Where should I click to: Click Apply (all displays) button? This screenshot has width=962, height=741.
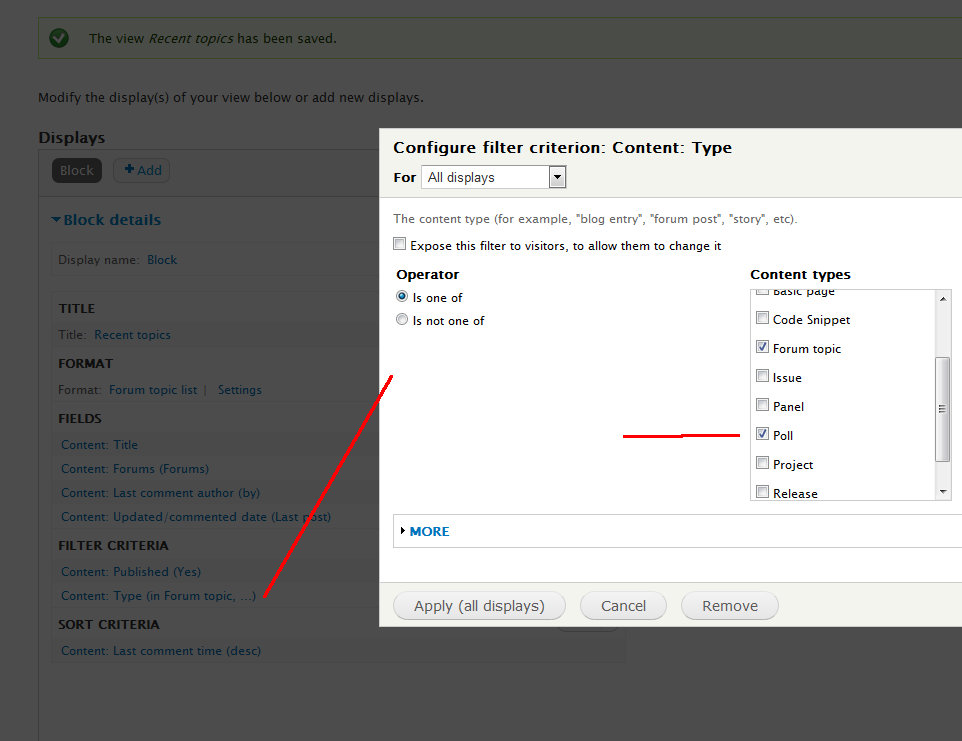[479, 606]
